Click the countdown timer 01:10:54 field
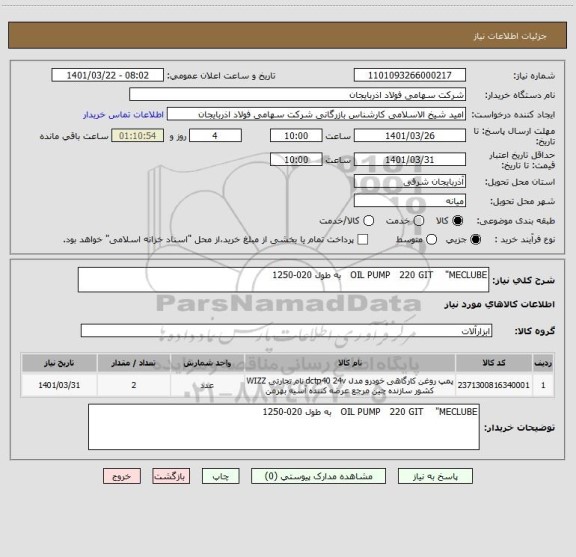The image size is (576, 557). pos(138,136)
